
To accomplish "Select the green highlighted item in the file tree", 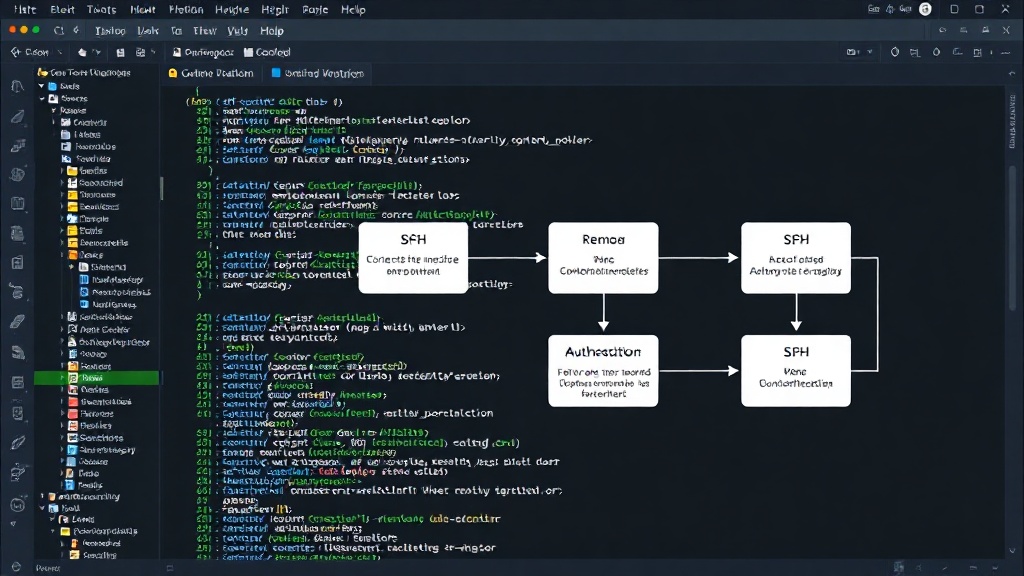I will click(x=97, y=377).
